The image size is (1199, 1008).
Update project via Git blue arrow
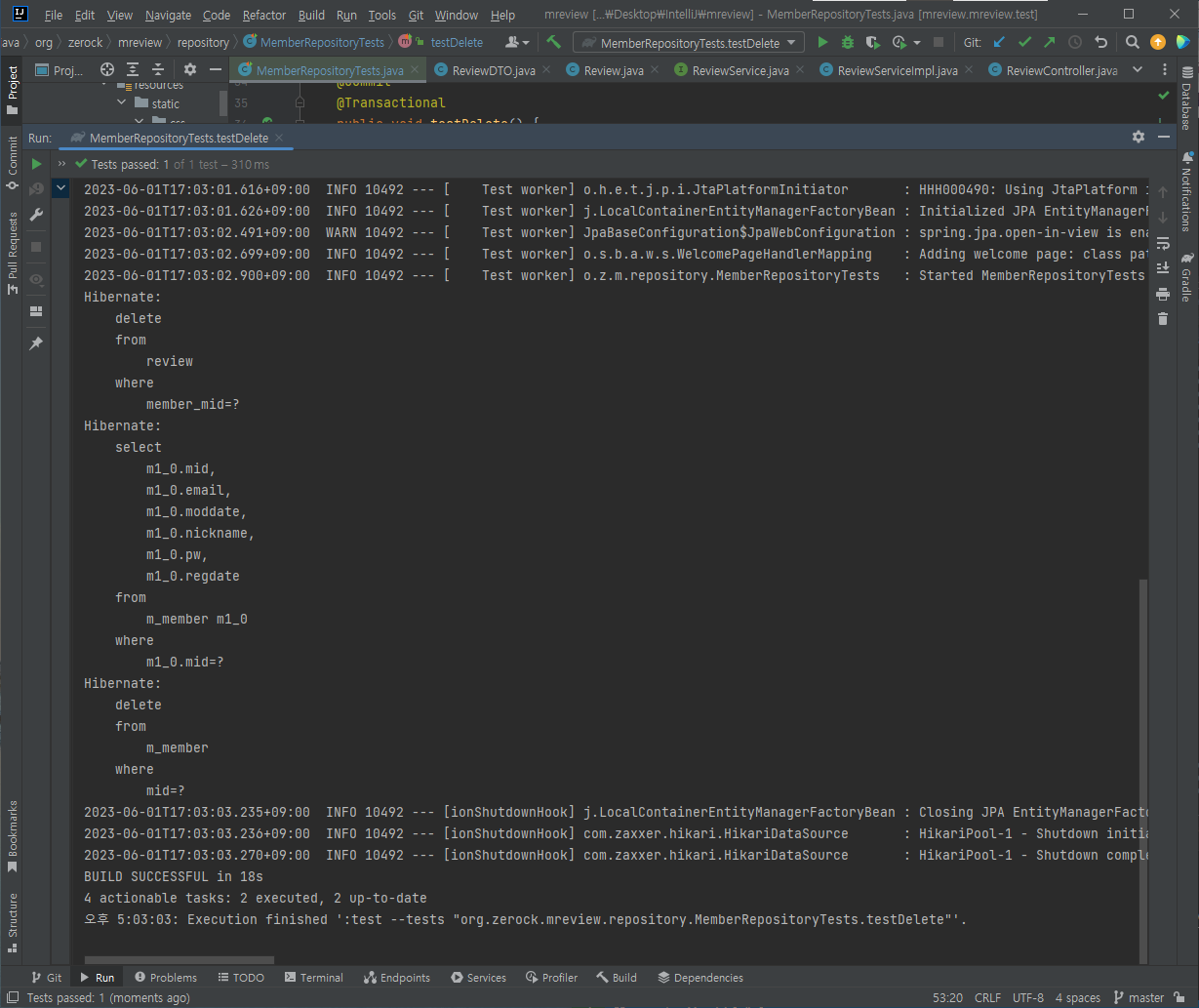click(999, 43)
